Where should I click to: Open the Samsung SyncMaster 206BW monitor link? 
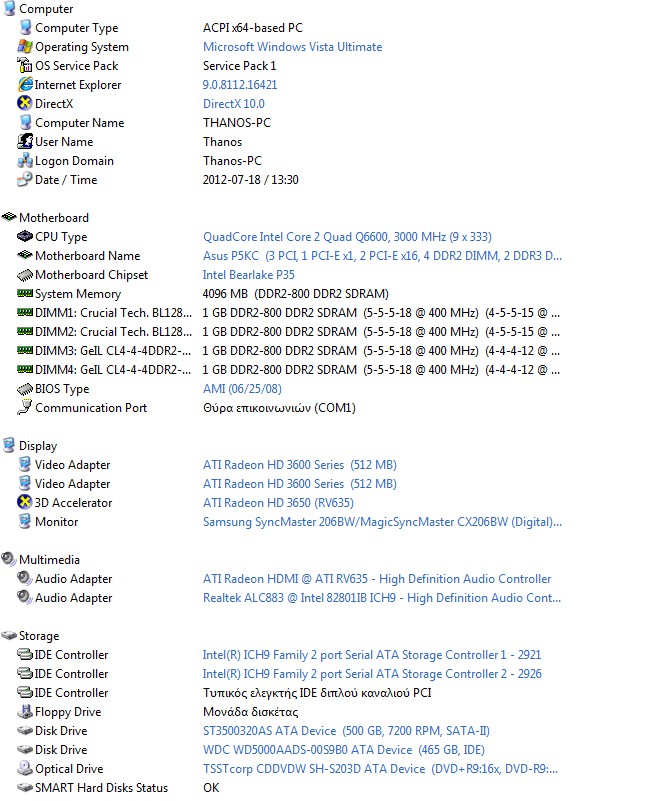pyautogui.click(x=382, y=522)
